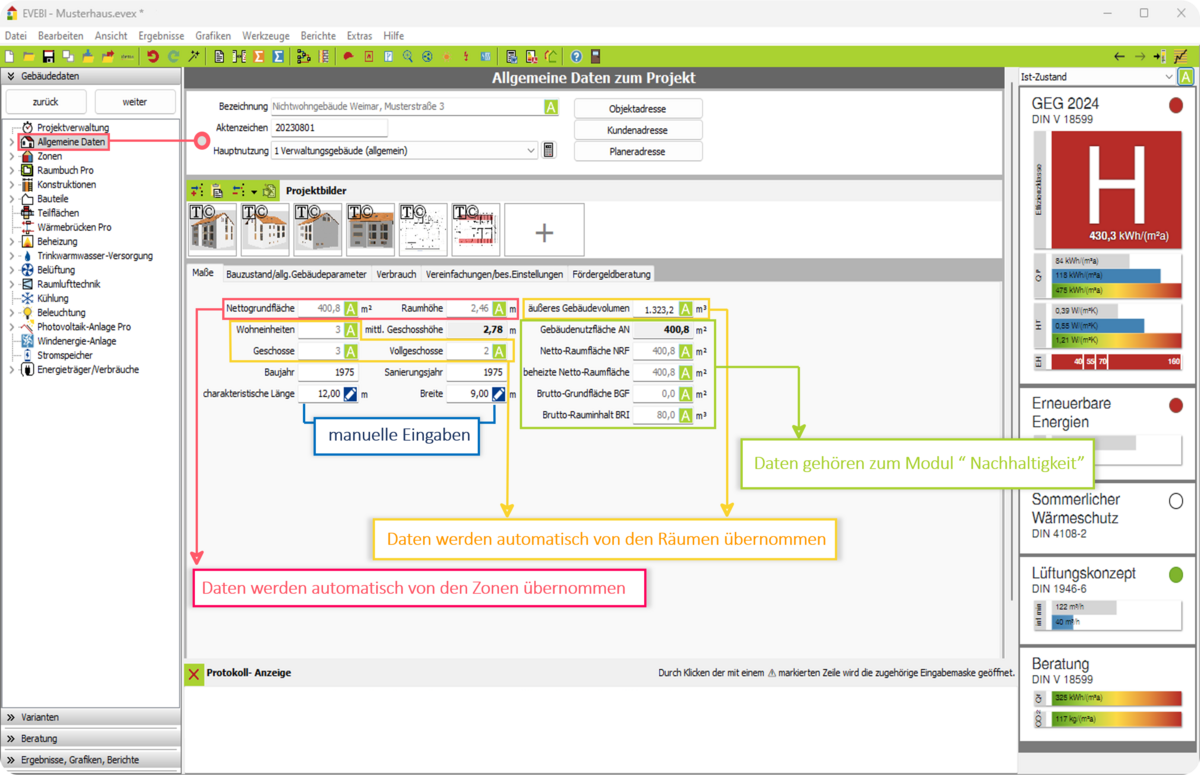
Task: Click the save floppy disk icon
Action: 48,57
